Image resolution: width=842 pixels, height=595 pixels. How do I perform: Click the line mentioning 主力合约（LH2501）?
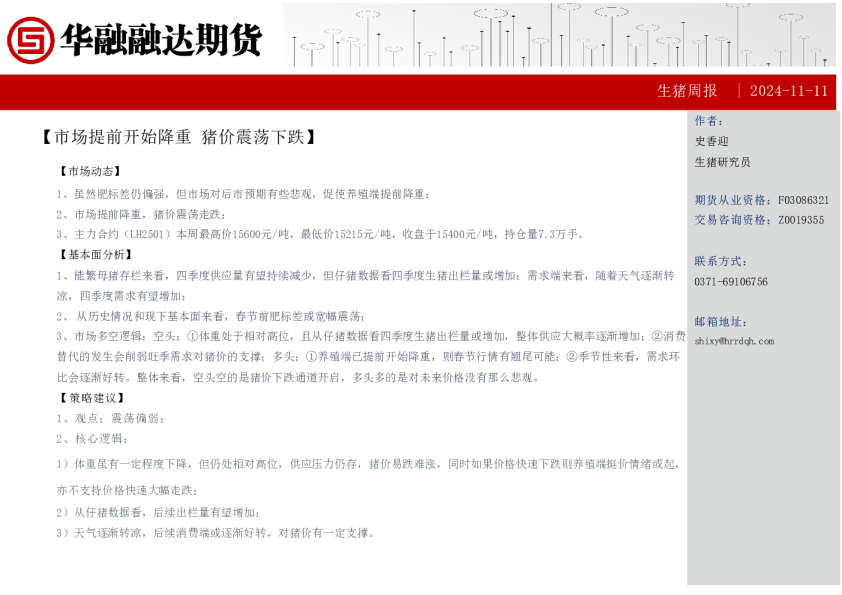(320, 234)
